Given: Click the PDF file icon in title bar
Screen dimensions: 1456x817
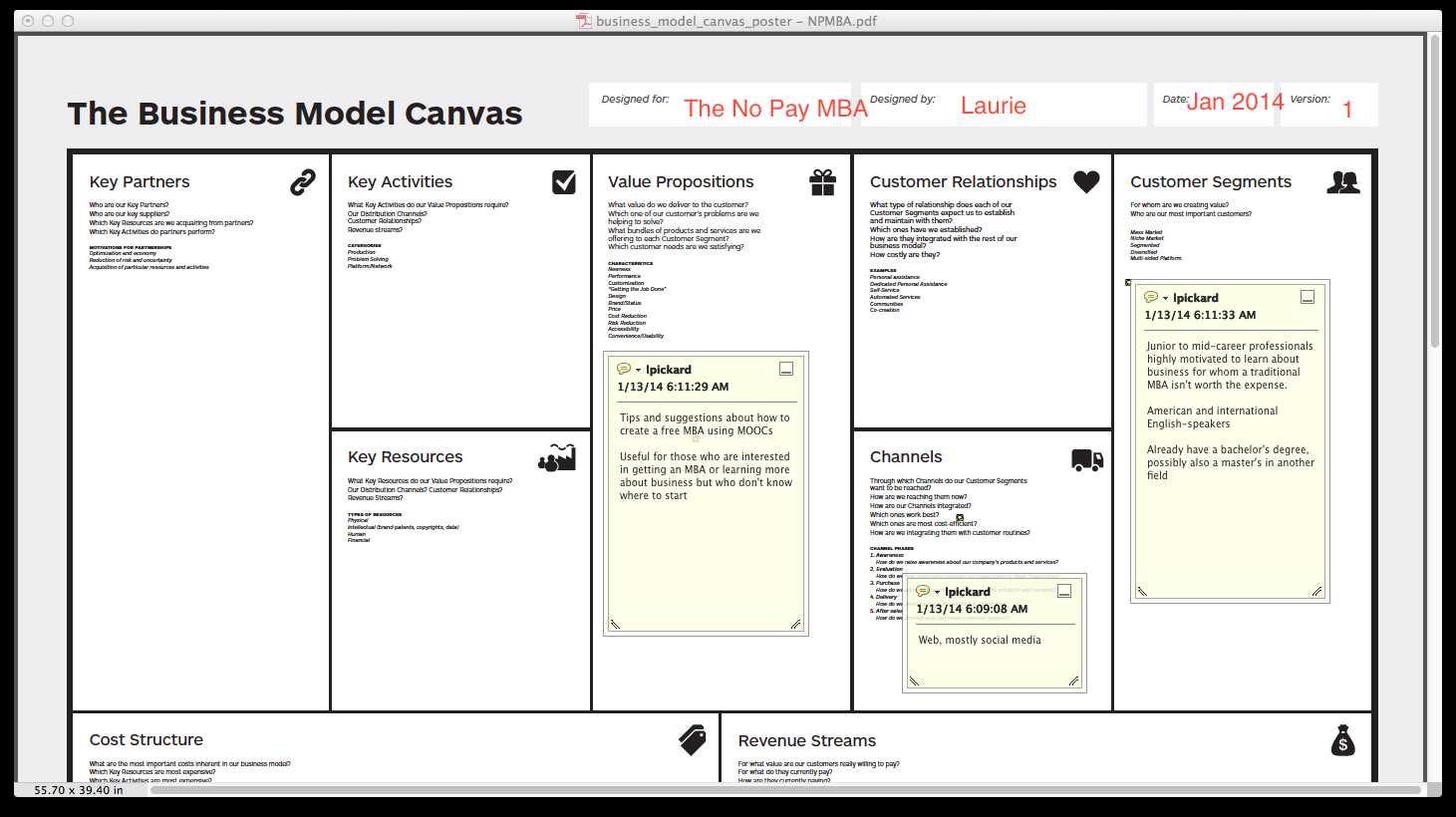Looking at the screenshot, I should 584,21.
